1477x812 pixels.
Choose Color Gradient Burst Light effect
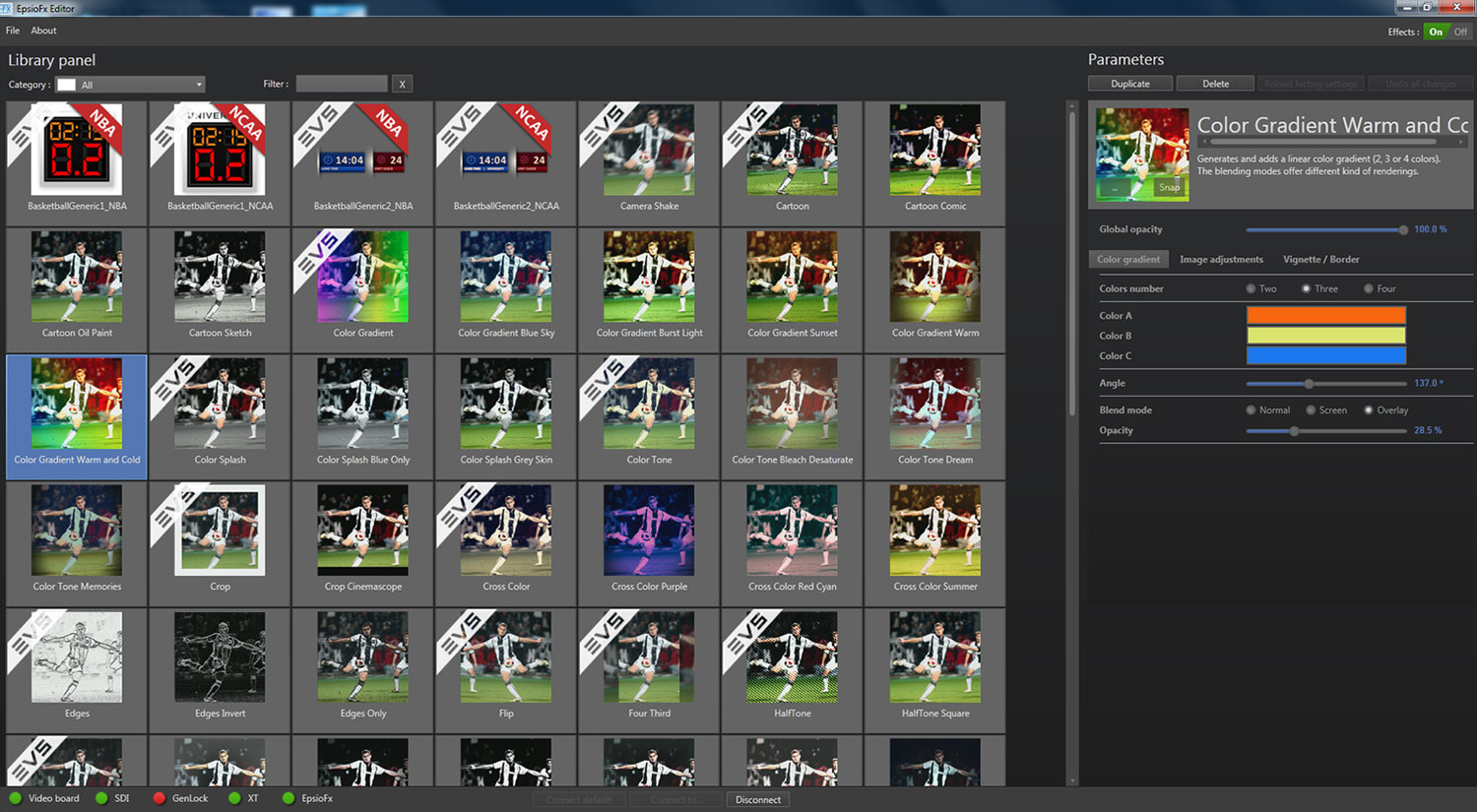[649, 290]
